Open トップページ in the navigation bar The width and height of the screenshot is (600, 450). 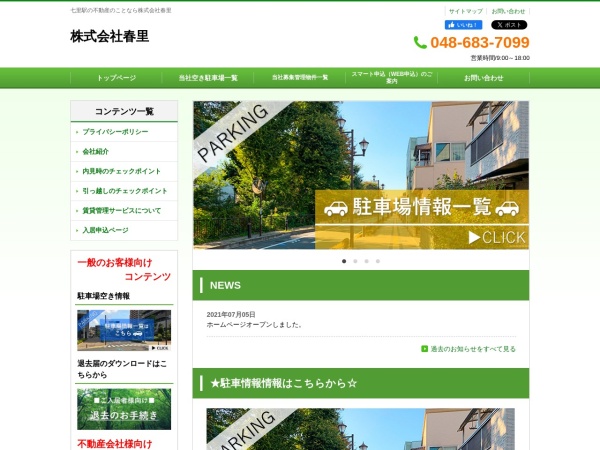tap(116, 78)
